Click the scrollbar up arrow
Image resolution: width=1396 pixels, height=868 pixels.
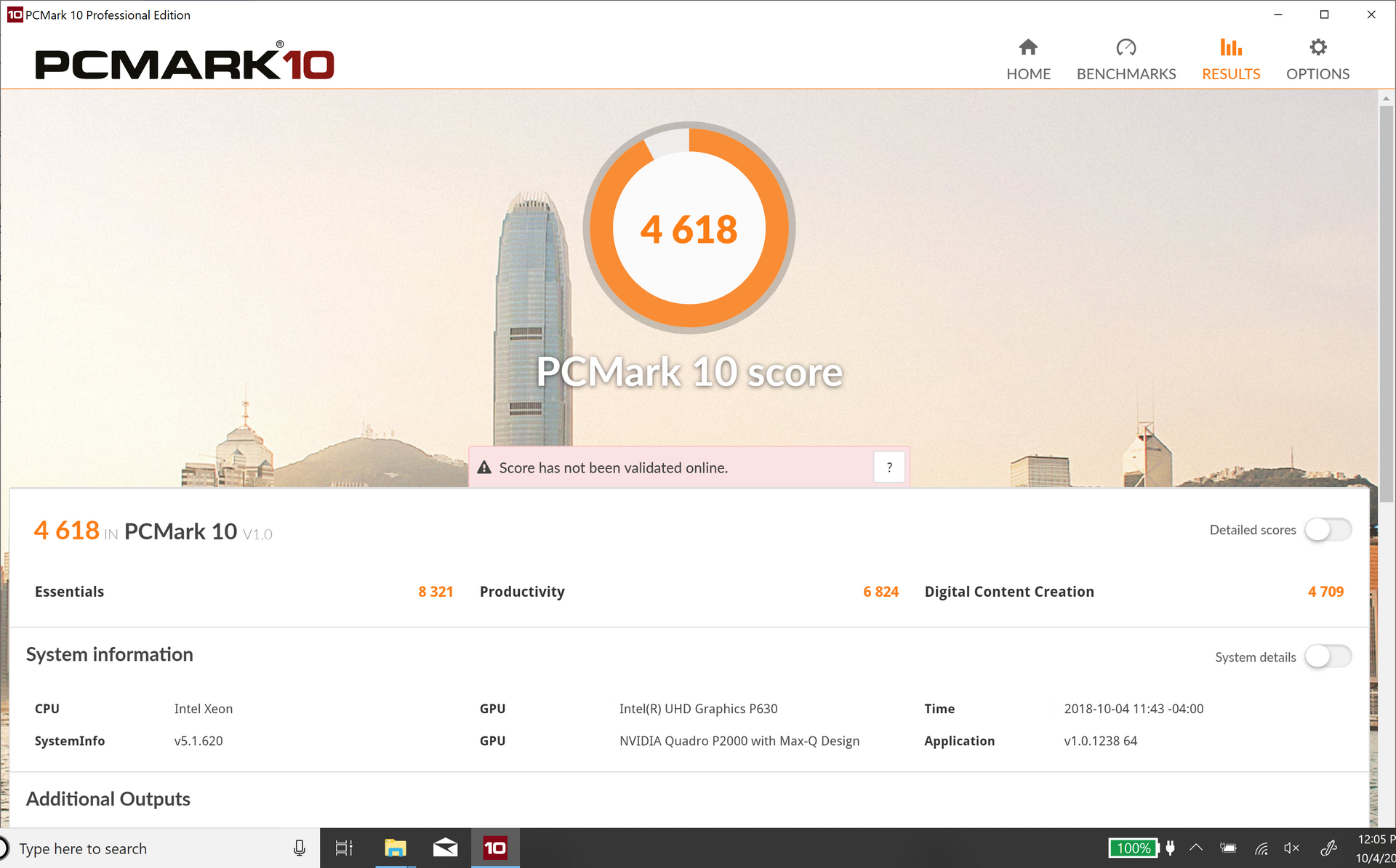tap(1386, 98)
